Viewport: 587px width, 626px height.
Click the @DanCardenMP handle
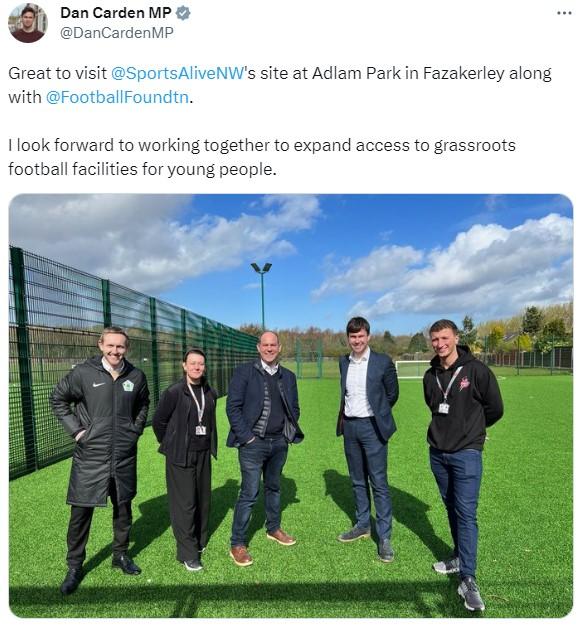coord(117,33)
